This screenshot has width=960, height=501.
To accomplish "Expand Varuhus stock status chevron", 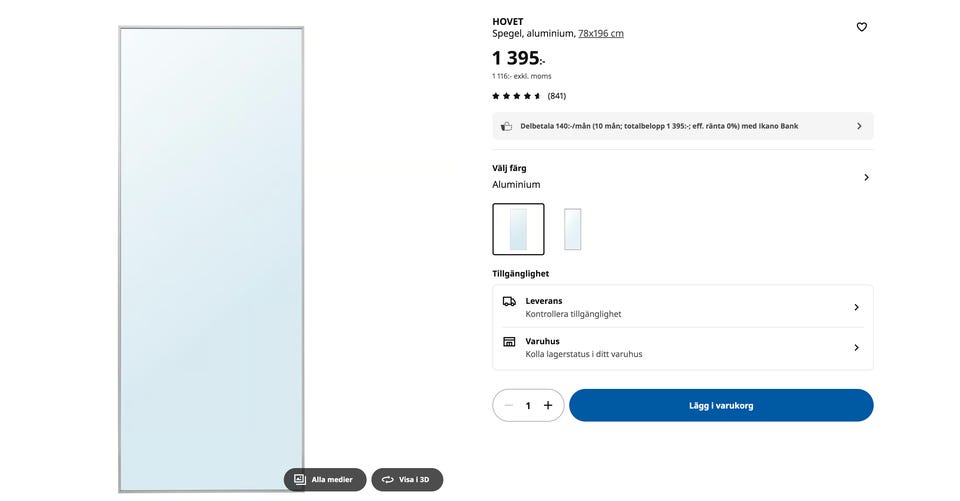I will 856,348.
